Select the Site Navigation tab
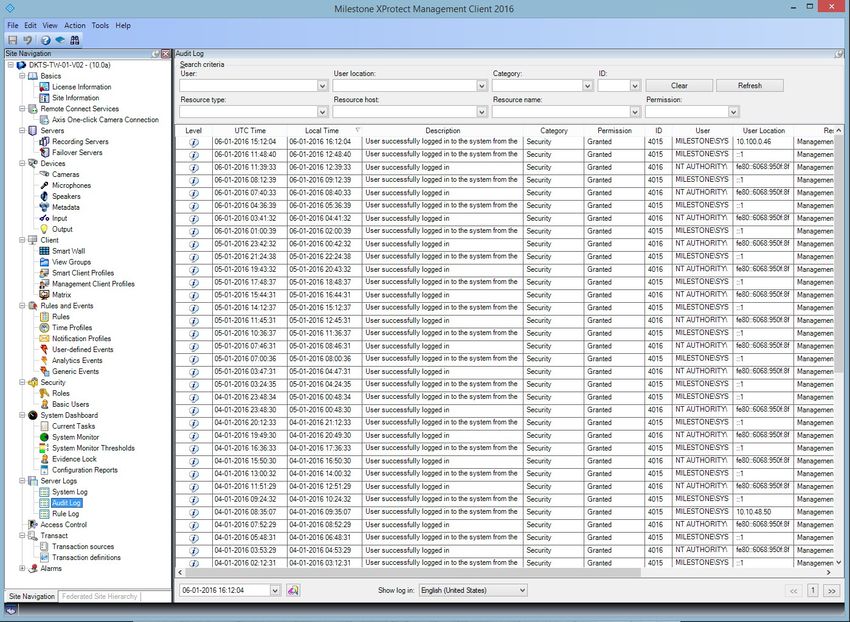 coord(31,597)
